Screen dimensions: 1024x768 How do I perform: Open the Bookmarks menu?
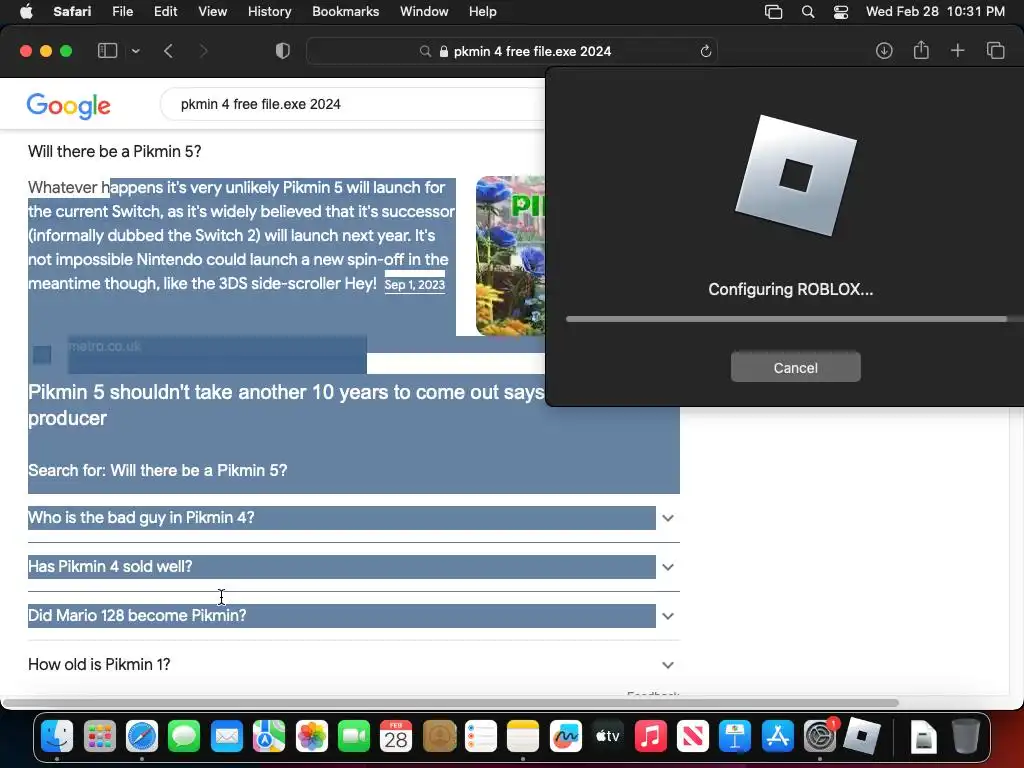point(345,12)
